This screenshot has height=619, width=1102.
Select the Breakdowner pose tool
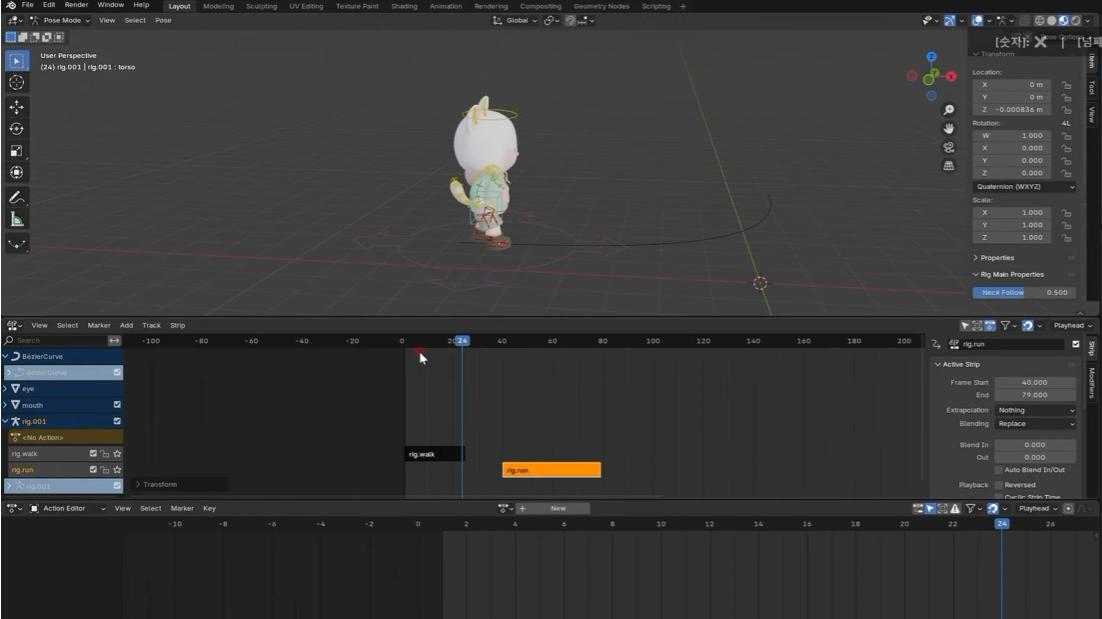(x=17, y=244)
